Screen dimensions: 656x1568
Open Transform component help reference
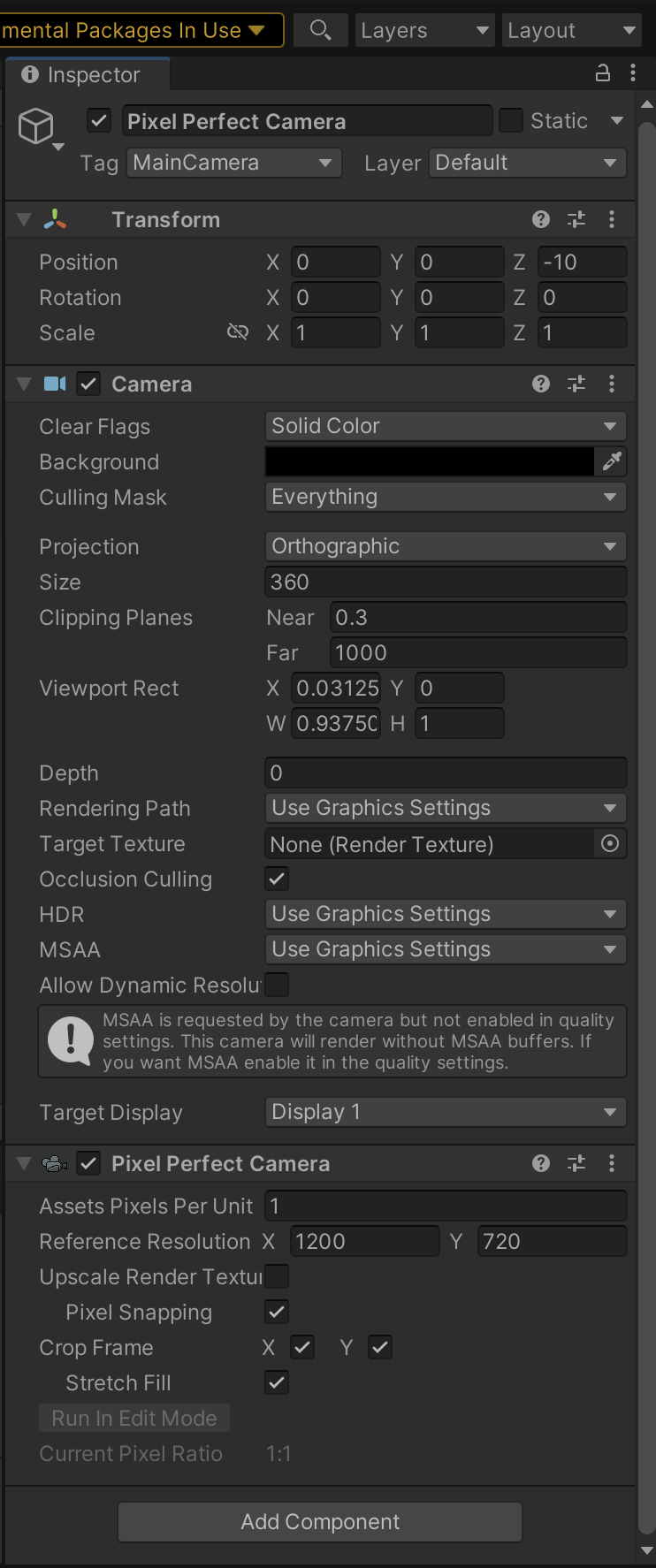pyautogui.click(x=541, y=219)
